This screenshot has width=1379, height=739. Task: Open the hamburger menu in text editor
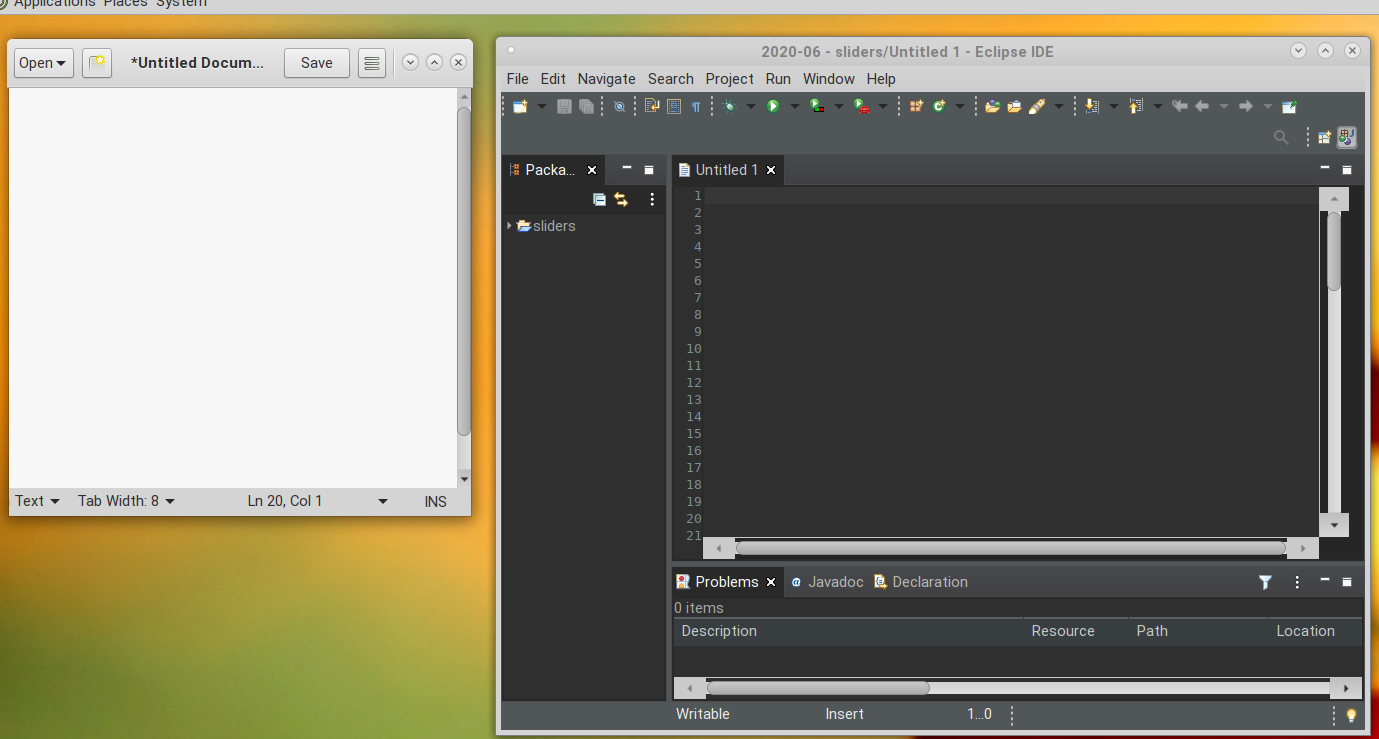point(372,63)
